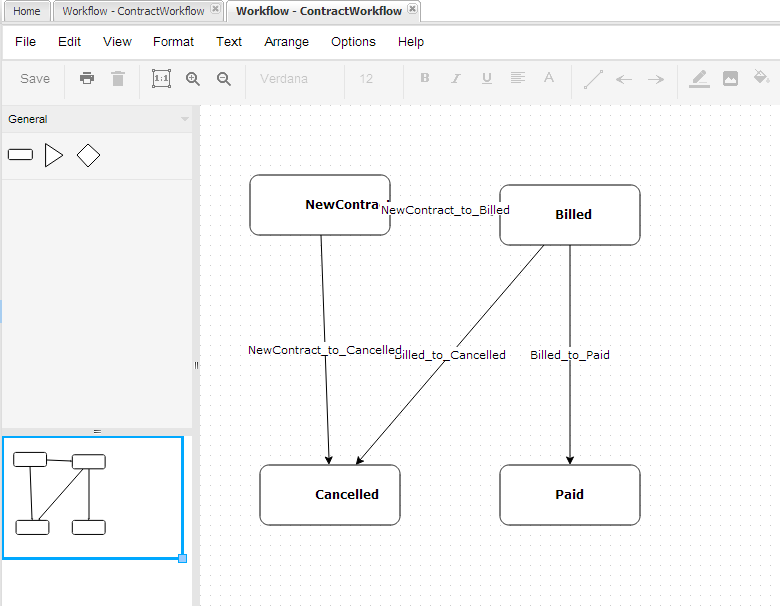
Task: Click the line color pencil icon
Action: pyautogui.click(x=699, y=79)
